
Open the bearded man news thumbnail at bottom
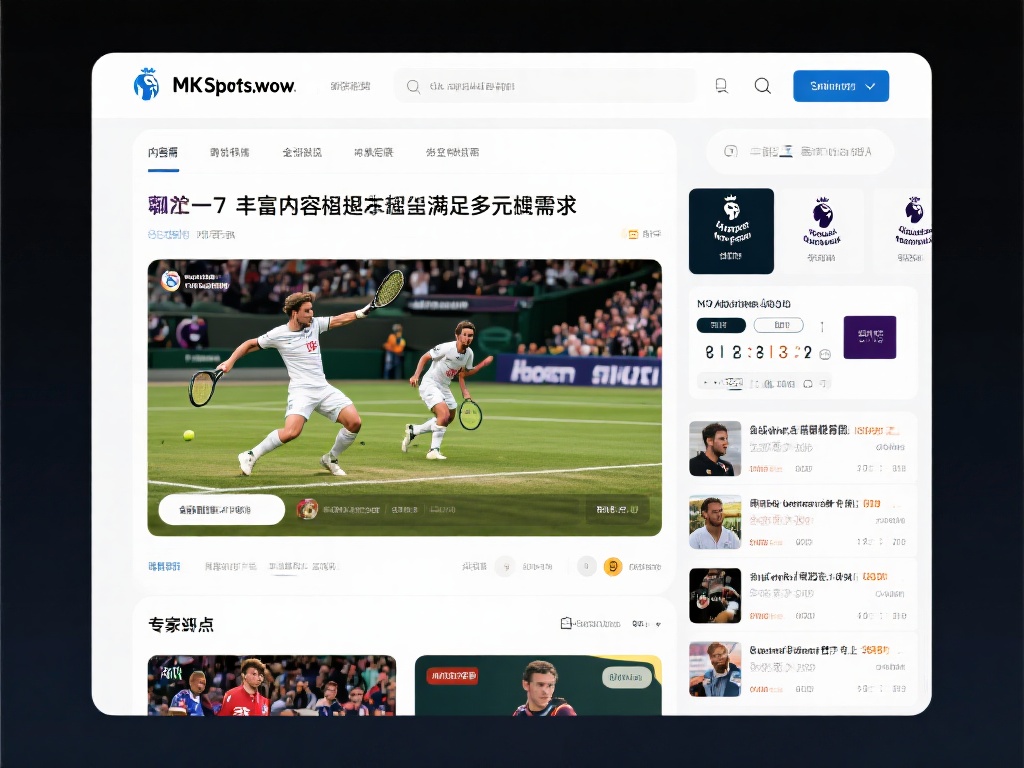pos(715,669)
